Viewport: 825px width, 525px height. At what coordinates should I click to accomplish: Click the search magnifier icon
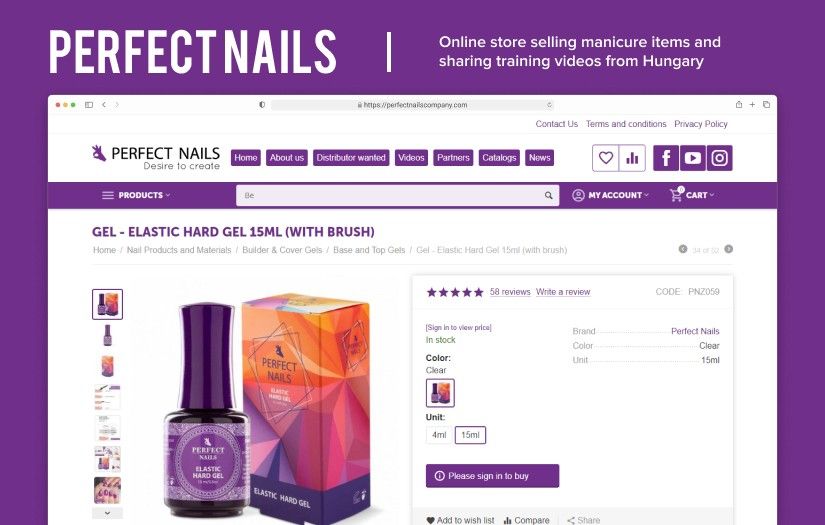[x=548, y=196]
